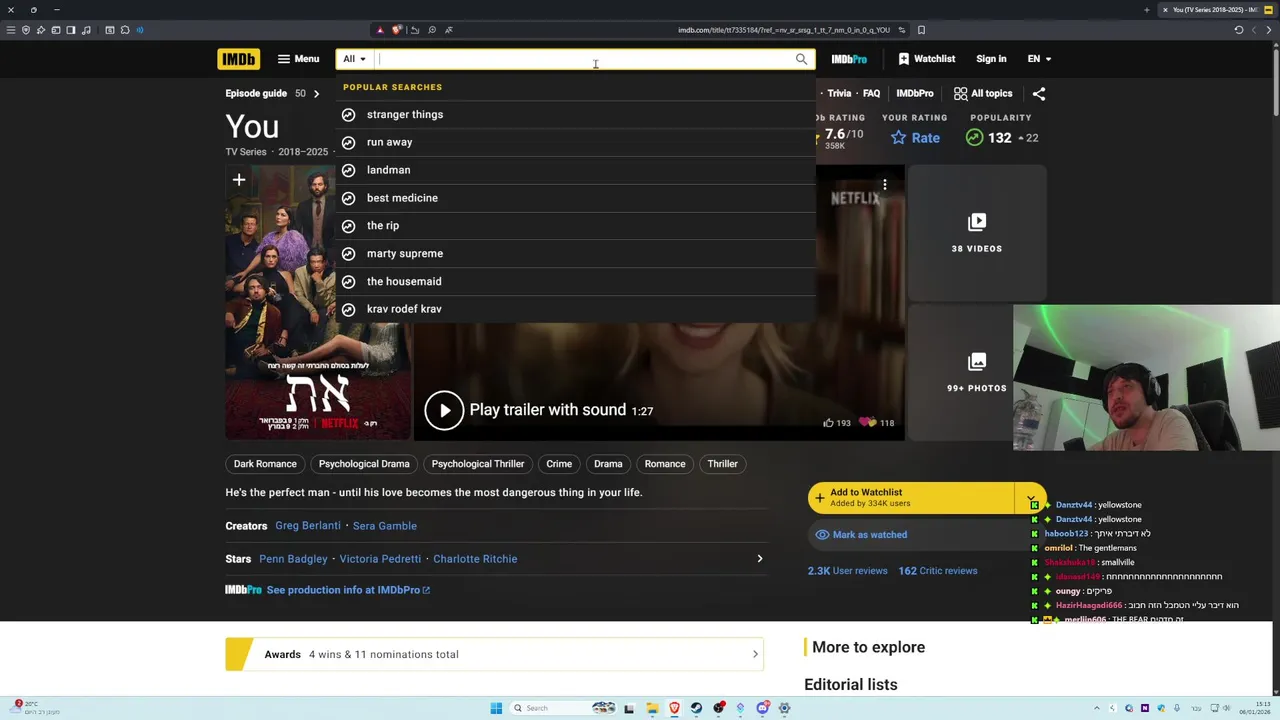Submit search with the magnifier icon
The image size is (1280, 720).
pos(801,59)
